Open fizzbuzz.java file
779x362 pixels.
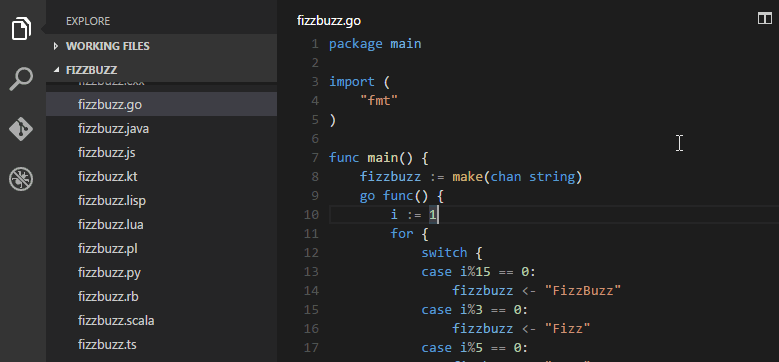tap(161, 129)
